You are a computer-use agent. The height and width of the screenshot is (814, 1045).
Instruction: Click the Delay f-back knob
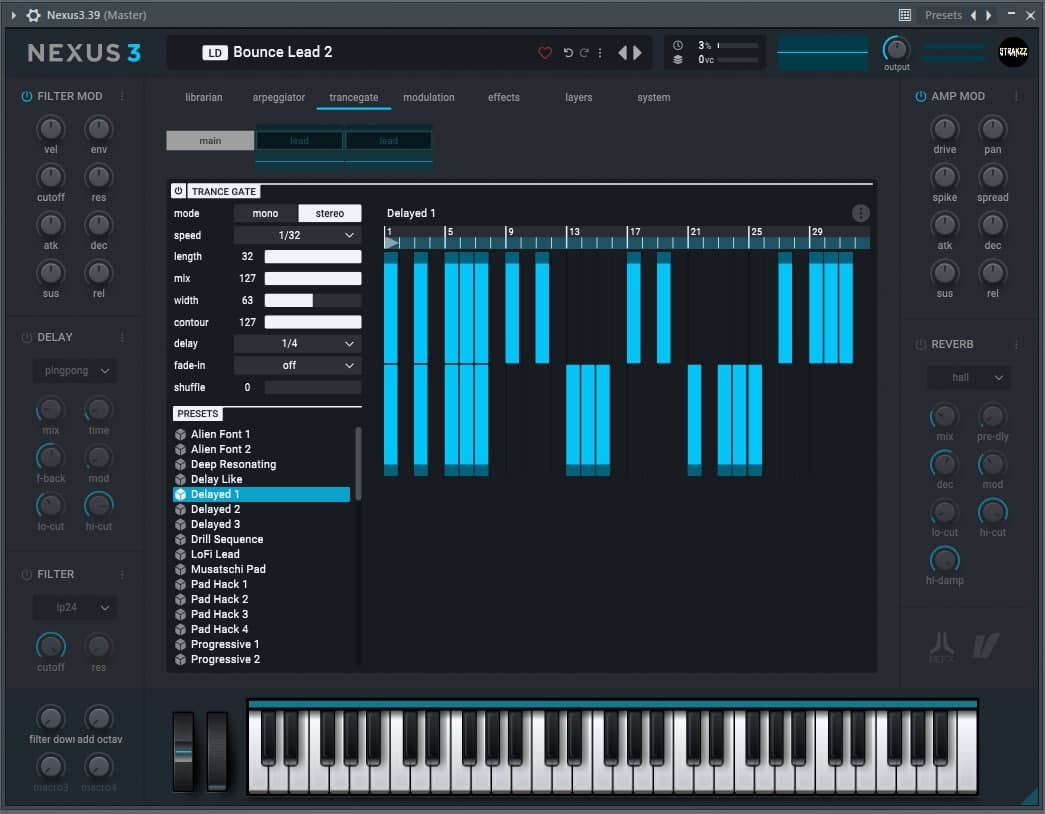[51, 457]
